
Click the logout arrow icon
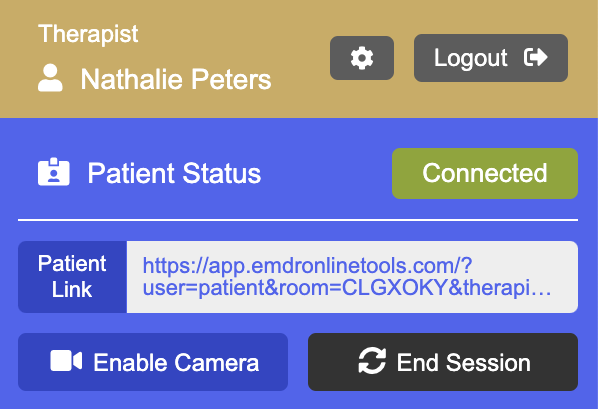536,58
